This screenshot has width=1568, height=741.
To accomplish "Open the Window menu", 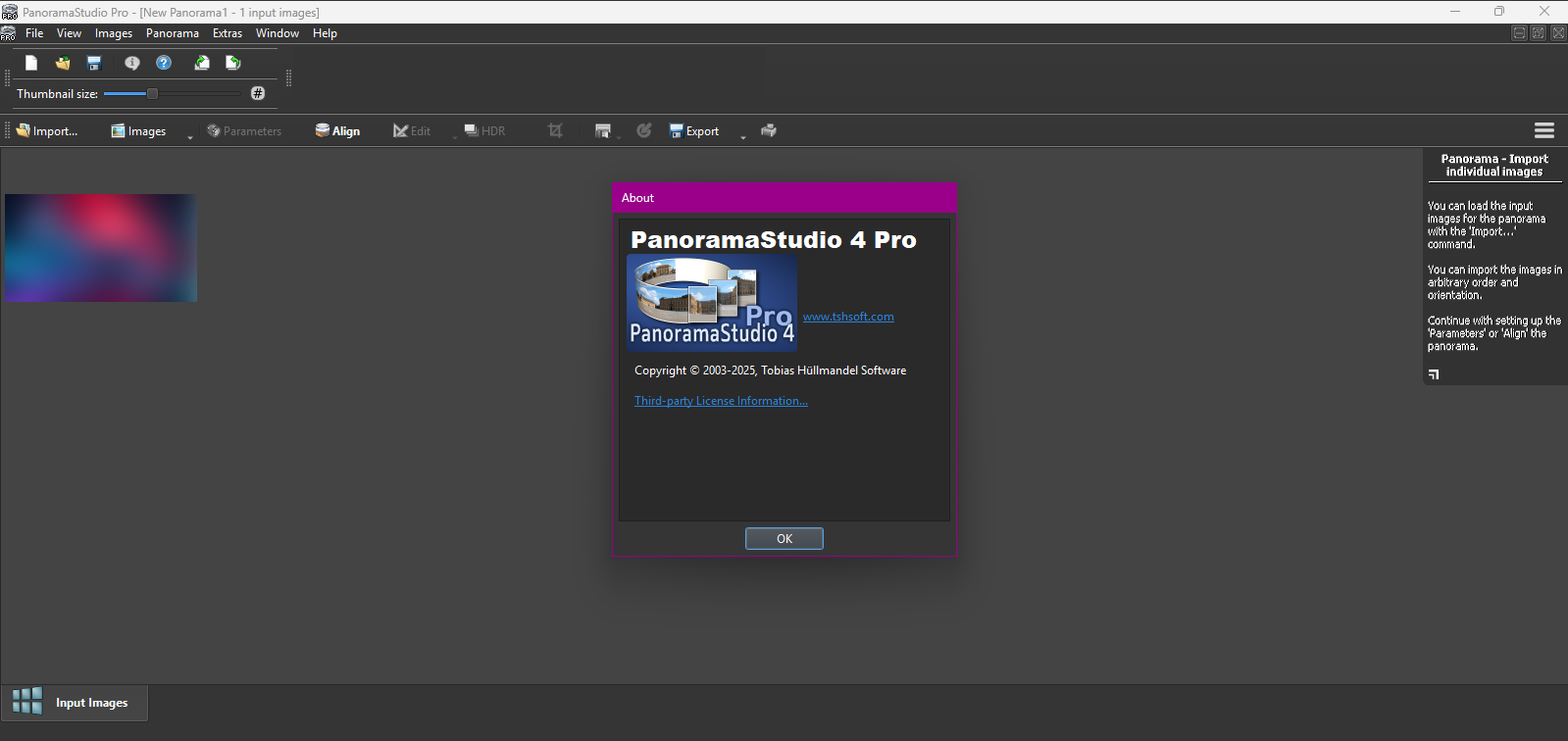I will (278, 33).
